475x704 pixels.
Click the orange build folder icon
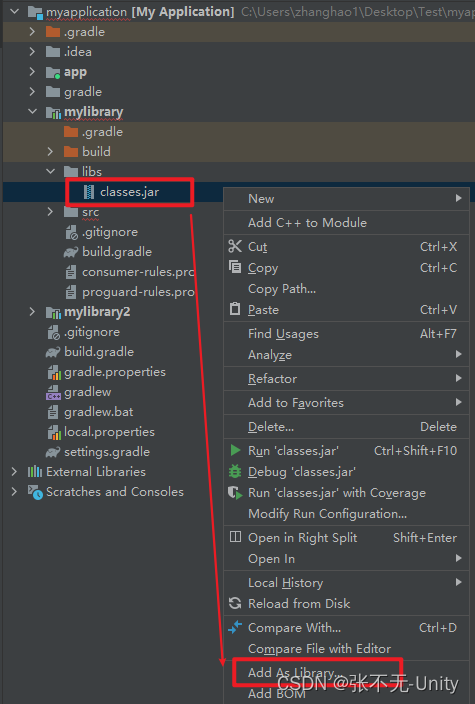tap(71, 151)
